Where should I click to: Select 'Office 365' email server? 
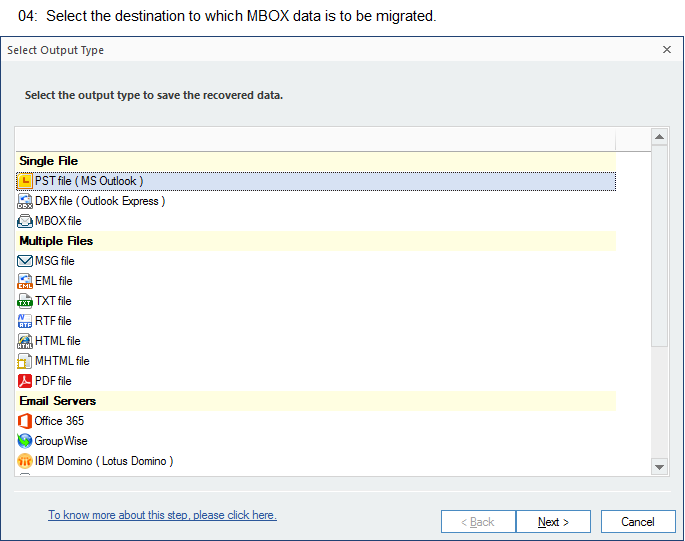[316, 421]
